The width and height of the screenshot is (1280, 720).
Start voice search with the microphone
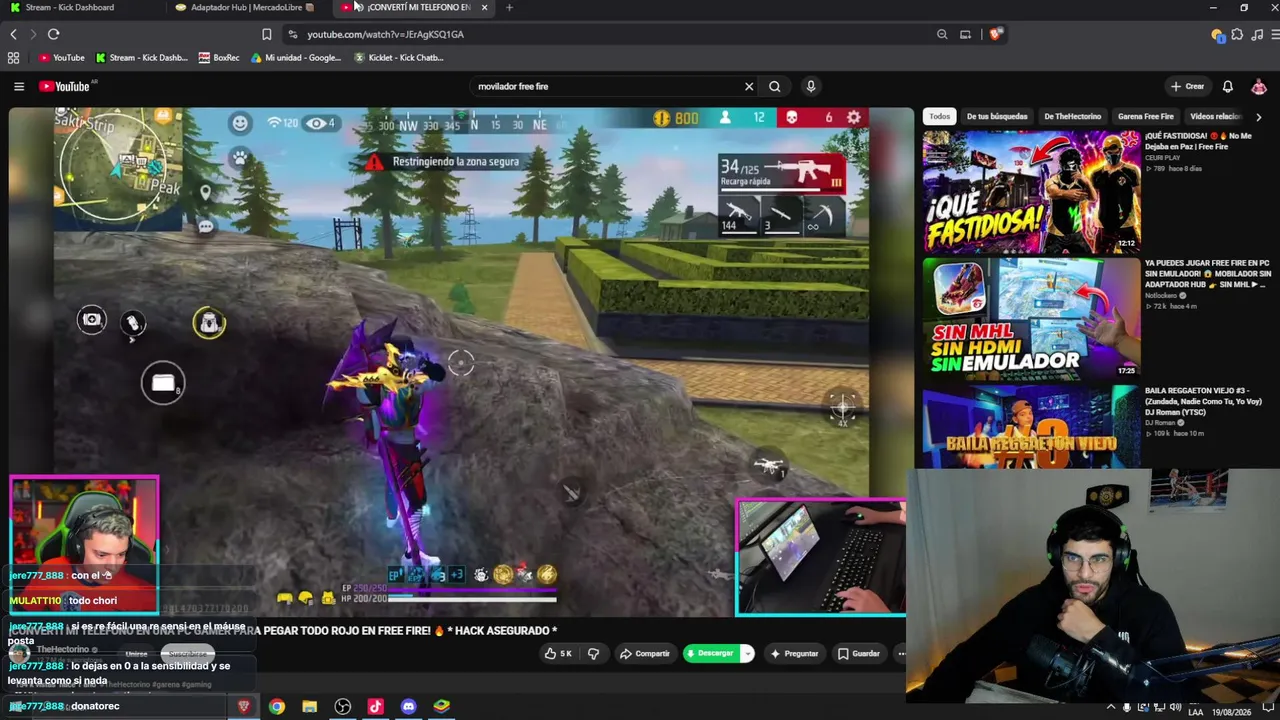pos(811,86)
